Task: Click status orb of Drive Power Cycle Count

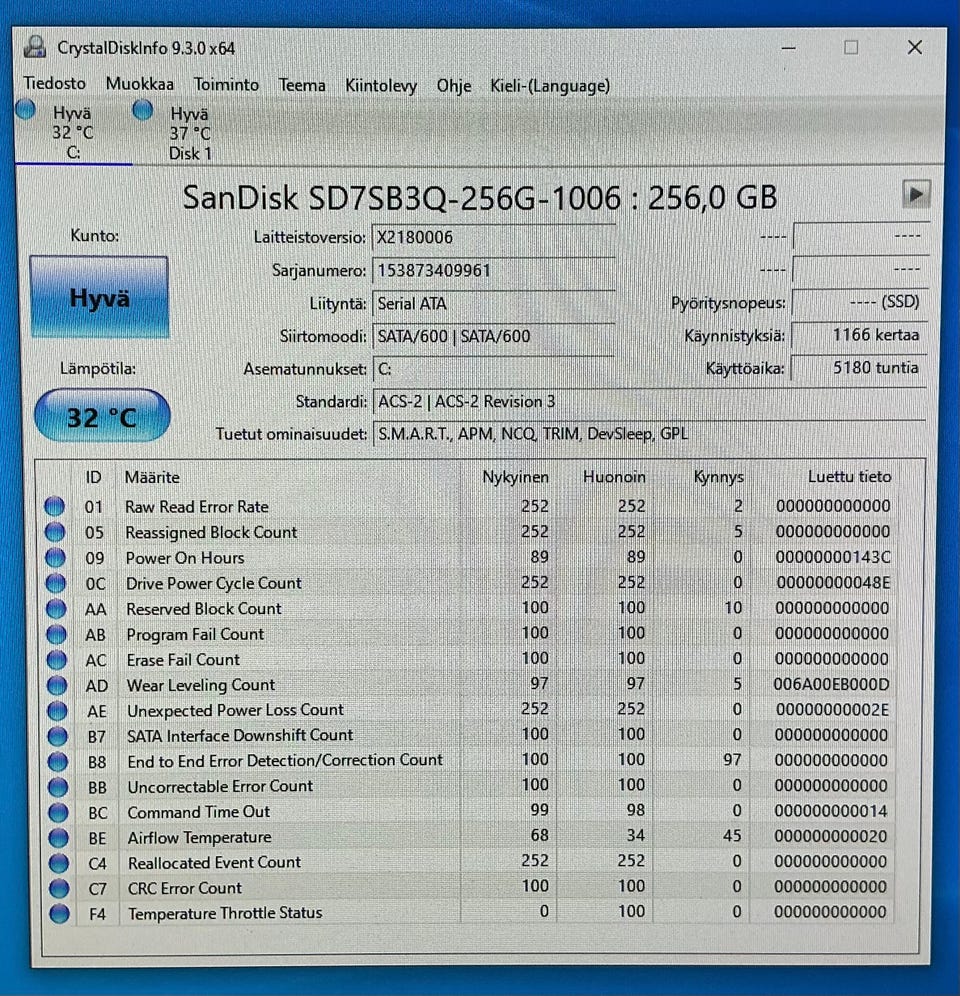Action: (56, 583)
